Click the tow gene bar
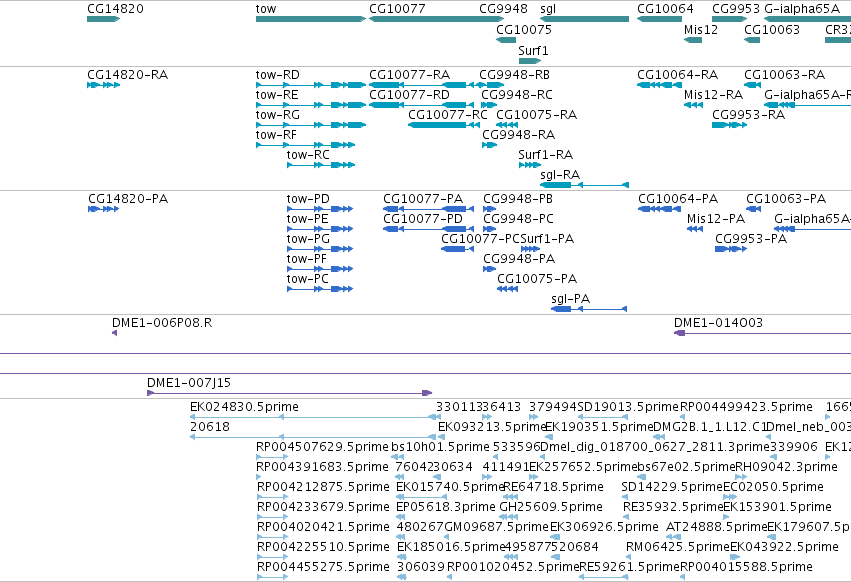Screen dimensions: 851x582 (311, 19)
